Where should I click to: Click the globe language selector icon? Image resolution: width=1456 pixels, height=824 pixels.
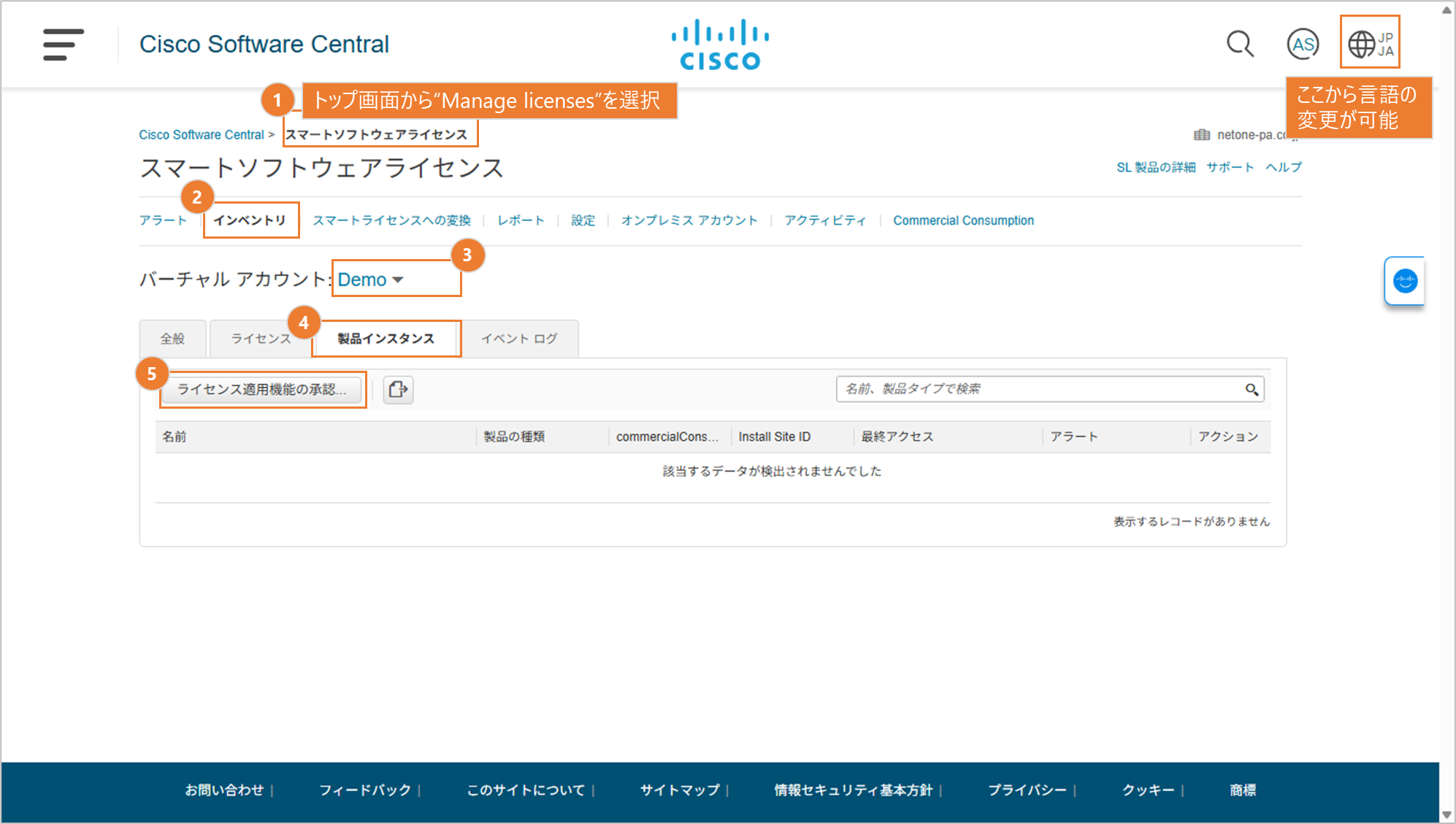pos(1362,44)
